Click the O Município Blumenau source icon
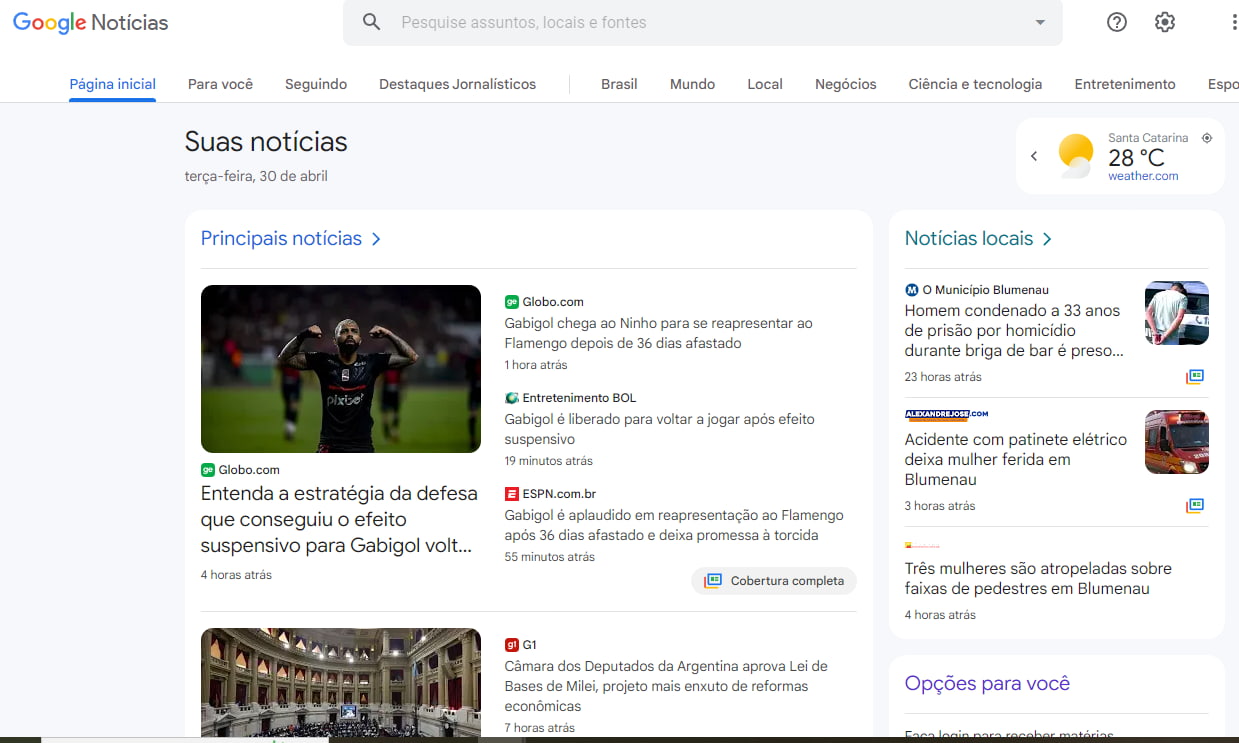Screen dimensions: 1239x743 pos(911,290)
